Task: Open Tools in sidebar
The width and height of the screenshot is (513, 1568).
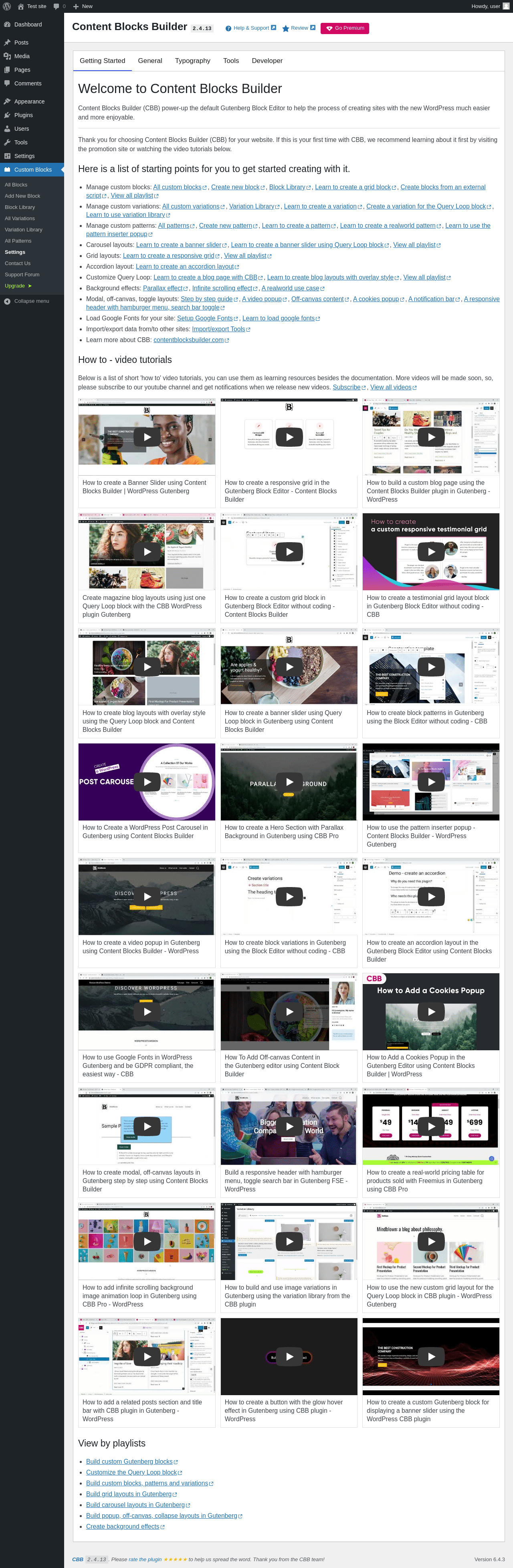Action: pyautogui.click(x=32, y=142)
